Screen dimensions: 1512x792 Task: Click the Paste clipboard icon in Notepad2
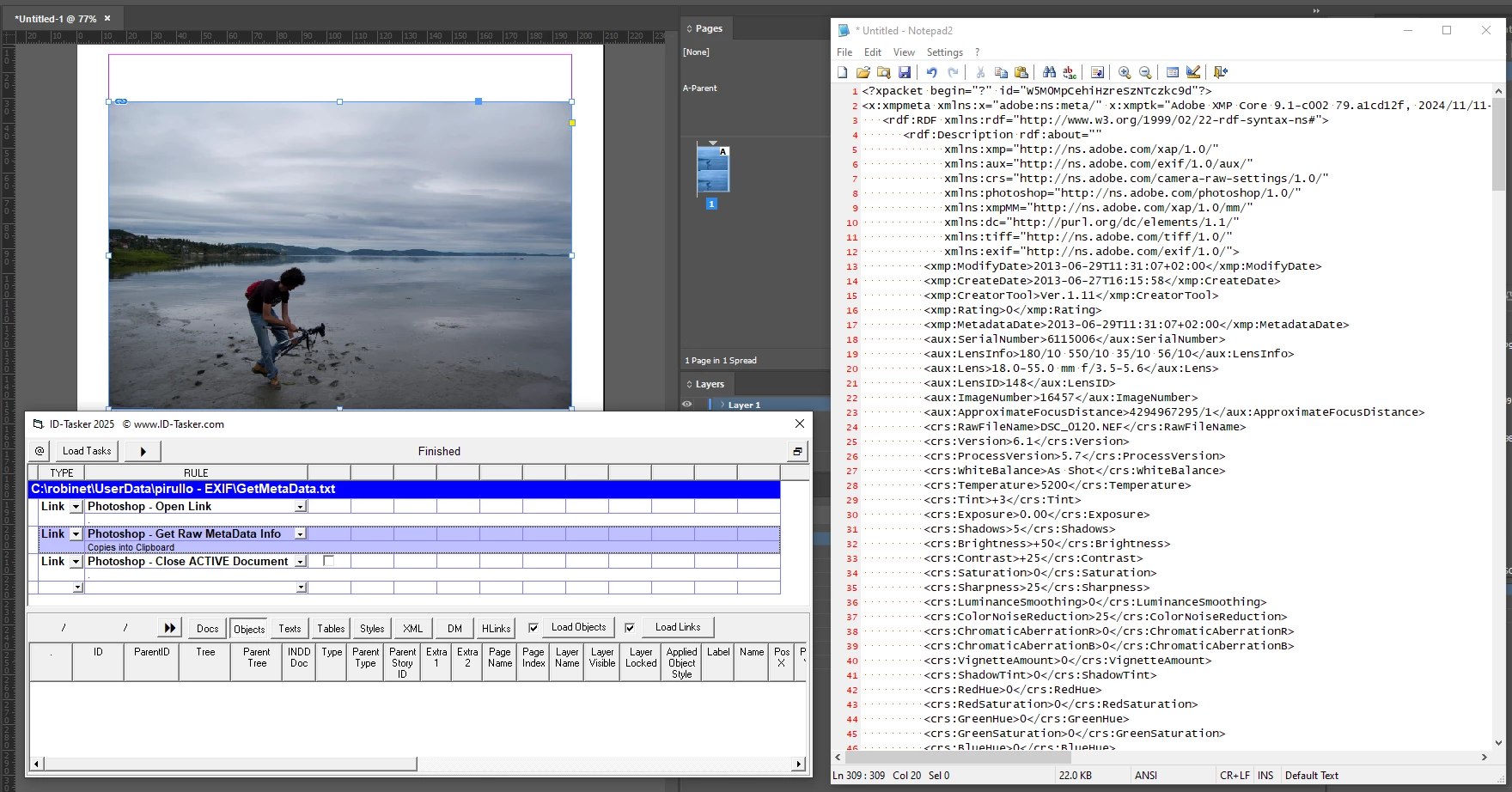pyautogui.click(x=1021, y=72)
